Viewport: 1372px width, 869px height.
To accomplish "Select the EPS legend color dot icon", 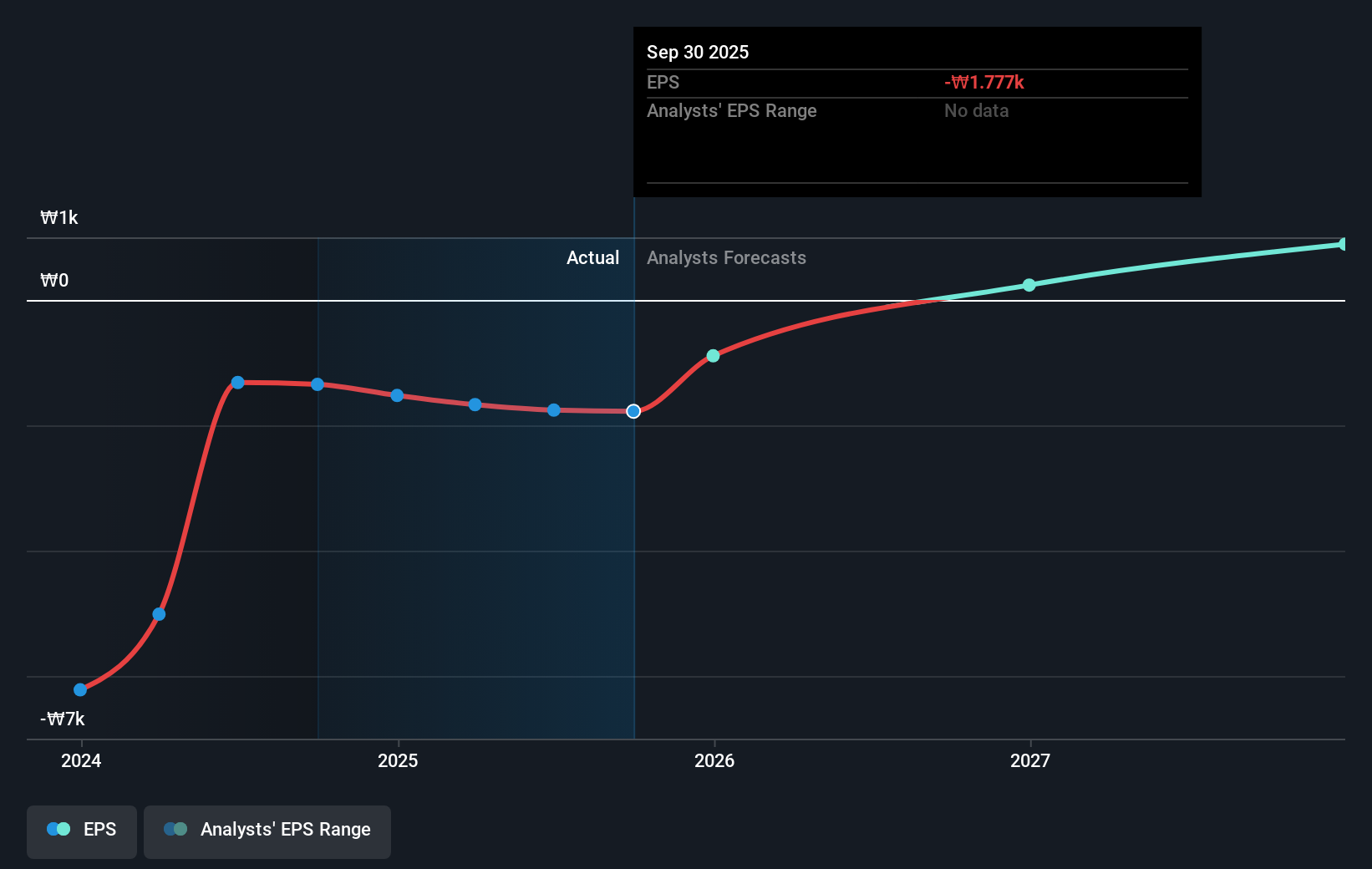I will tap(57, 828).
